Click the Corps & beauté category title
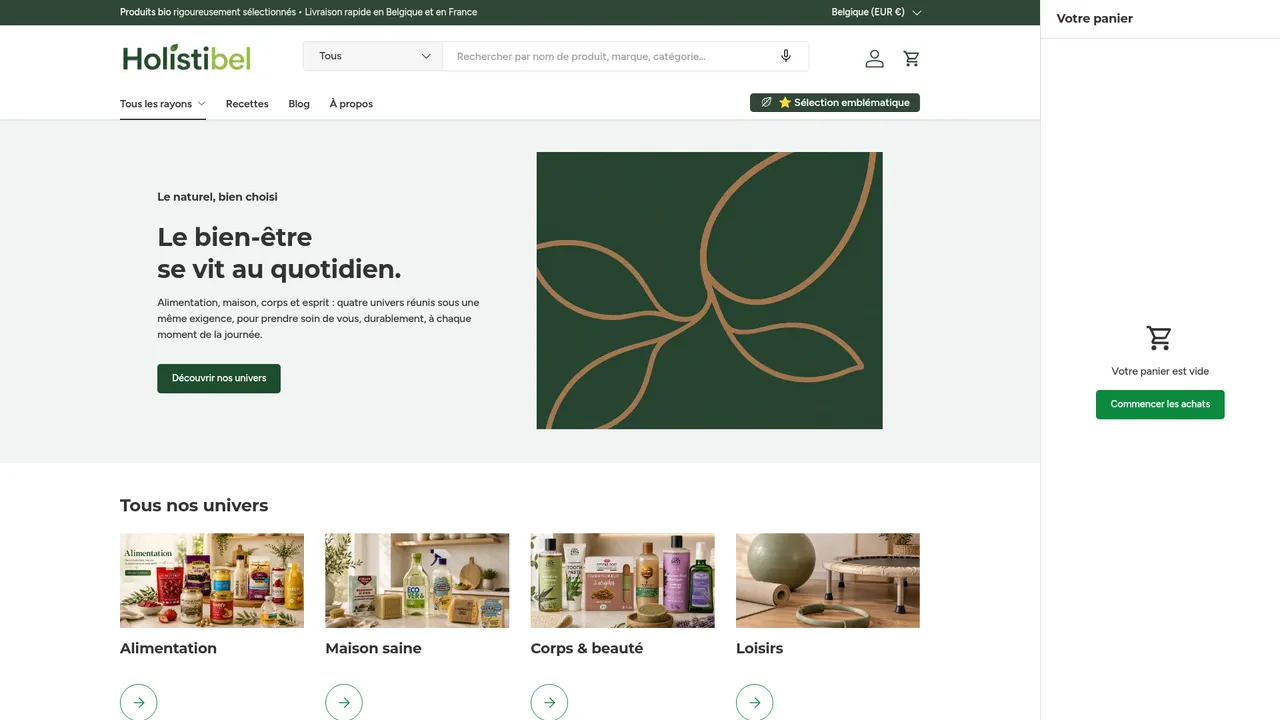The image size is (1280, 720). pyautogui.click(x=587, y=648)
